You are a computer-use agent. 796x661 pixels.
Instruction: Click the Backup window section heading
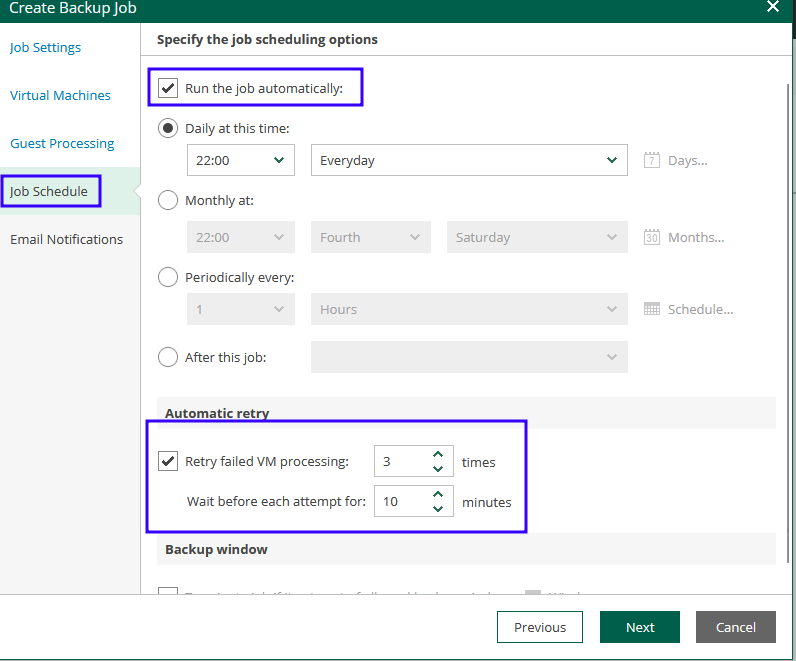[216, 549]
